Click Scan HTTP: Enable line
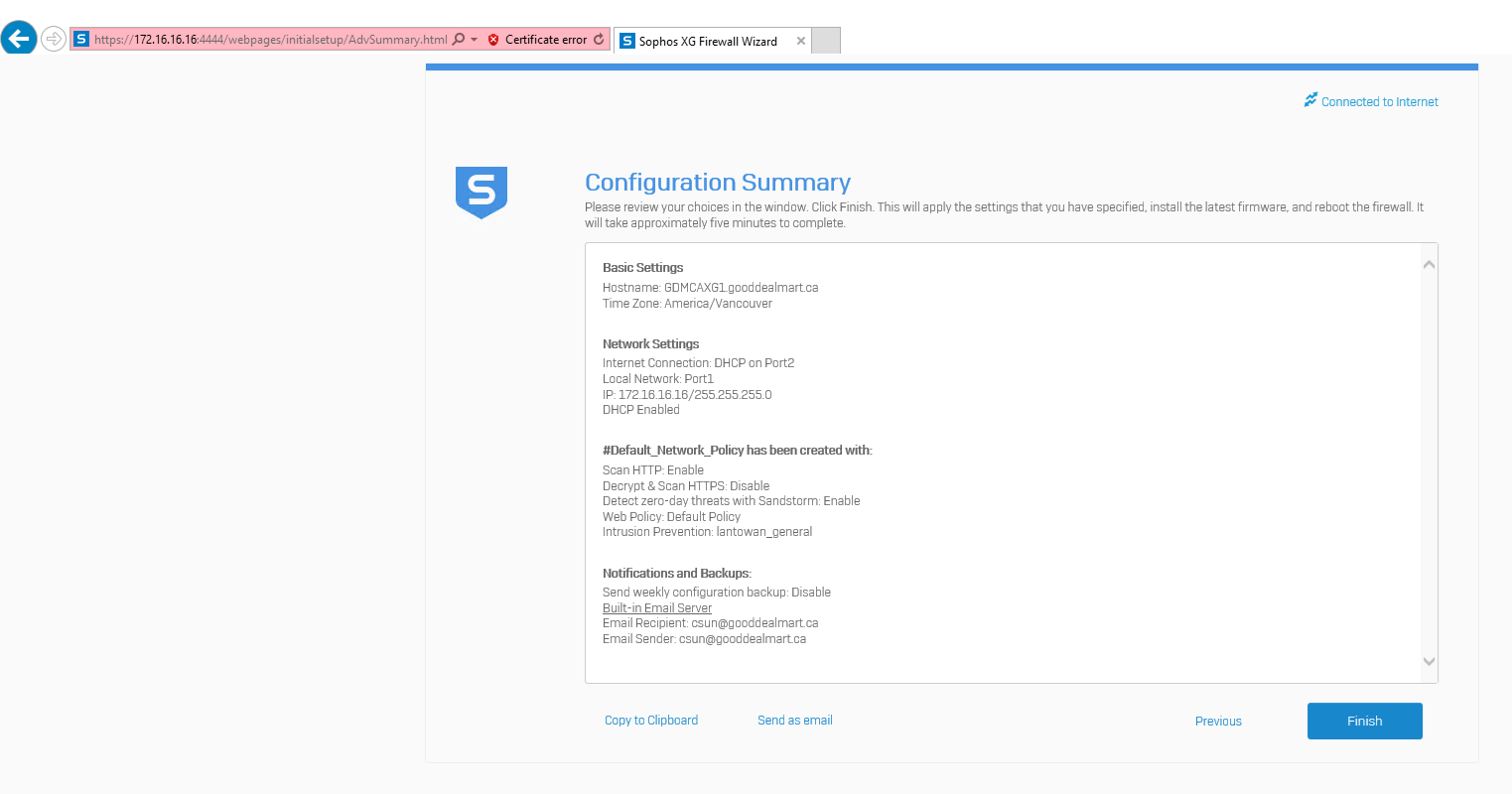 point(653,470)
